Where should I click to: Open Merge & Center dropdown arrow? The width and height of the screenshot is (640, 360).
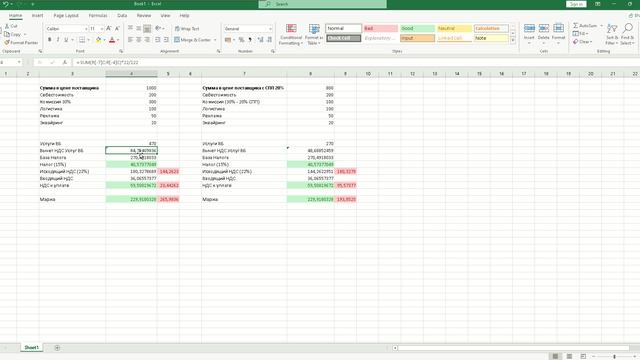(x=215, y=40)
